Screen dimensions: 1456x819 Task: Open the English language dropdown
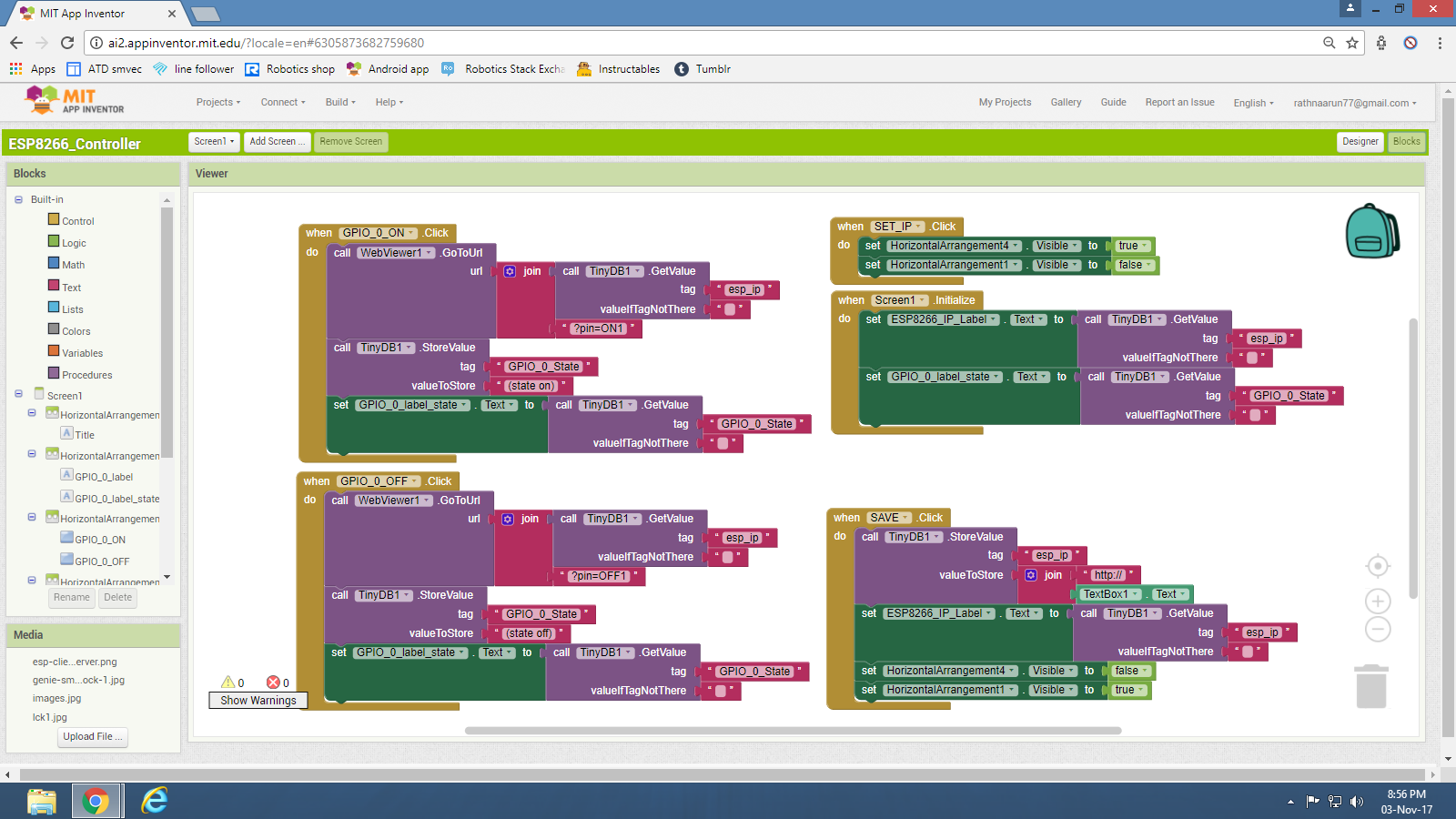[1254, 103]
